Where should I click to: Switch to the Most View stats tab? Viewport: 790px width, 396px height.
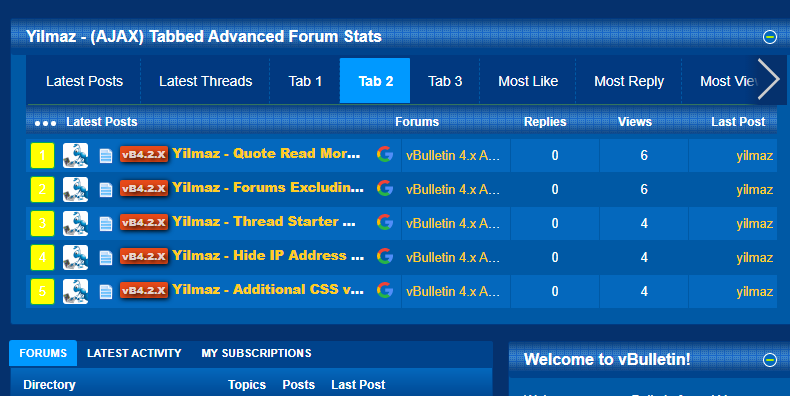(x=728, y=81)
